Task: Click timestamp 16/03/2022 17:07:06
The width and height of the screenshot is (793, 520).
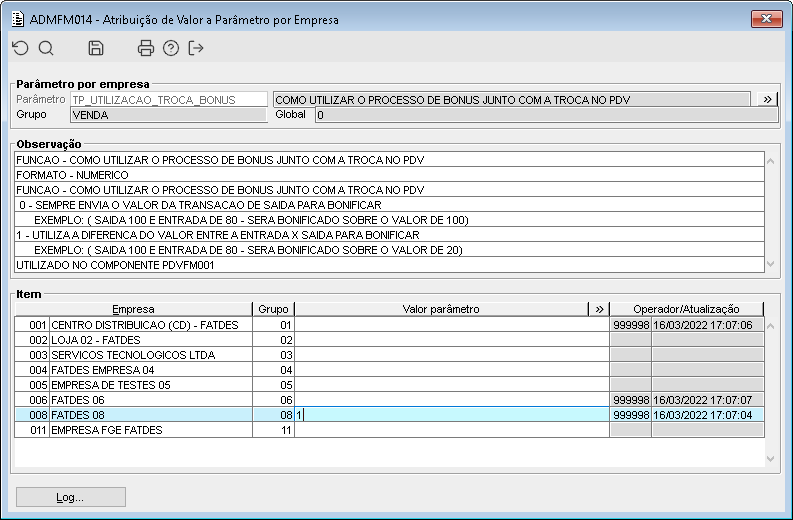Action: pyautogui.click(x=708, y=325)
